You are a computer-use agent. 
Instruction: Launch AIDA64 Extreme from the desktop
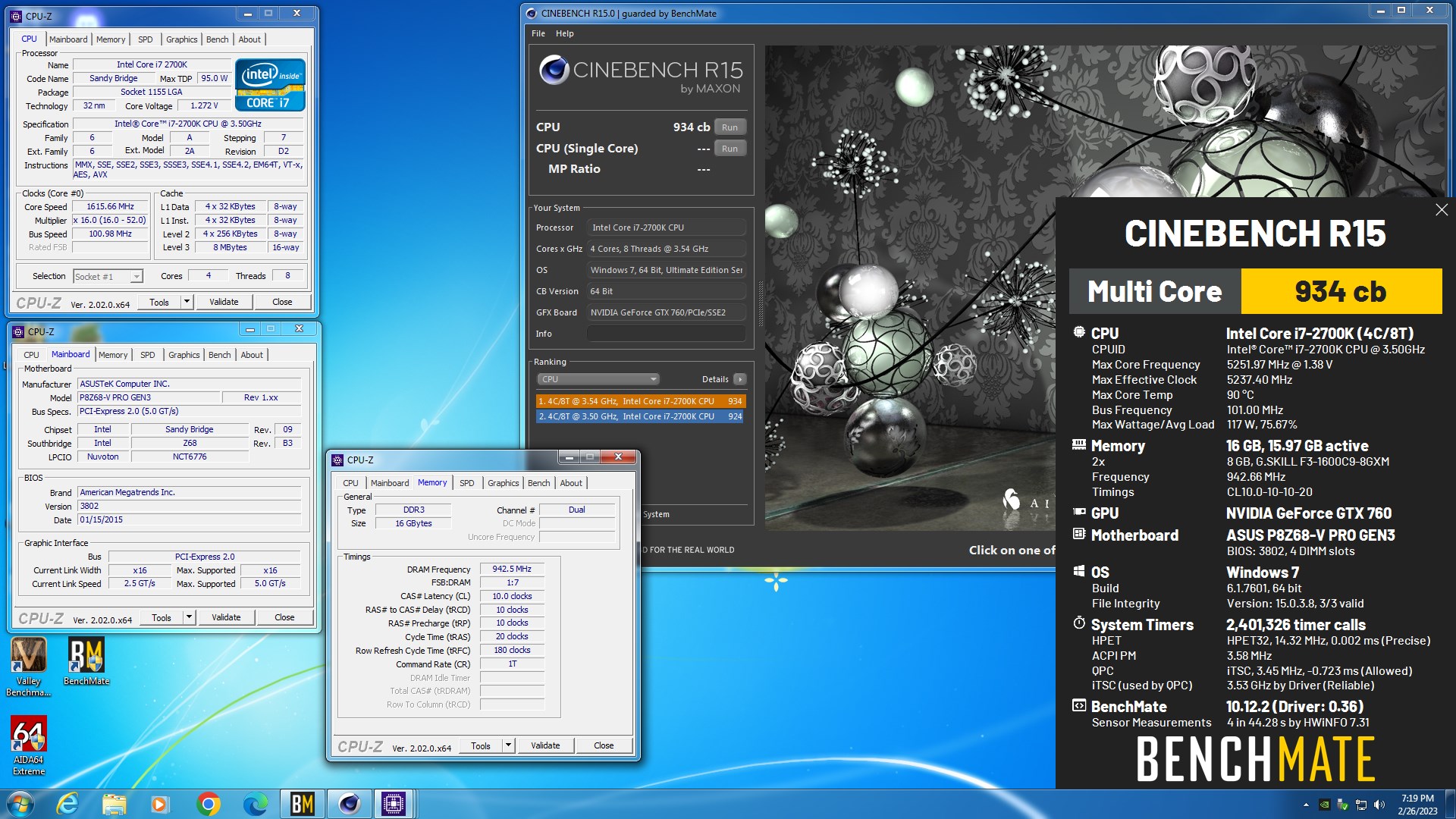29,745
